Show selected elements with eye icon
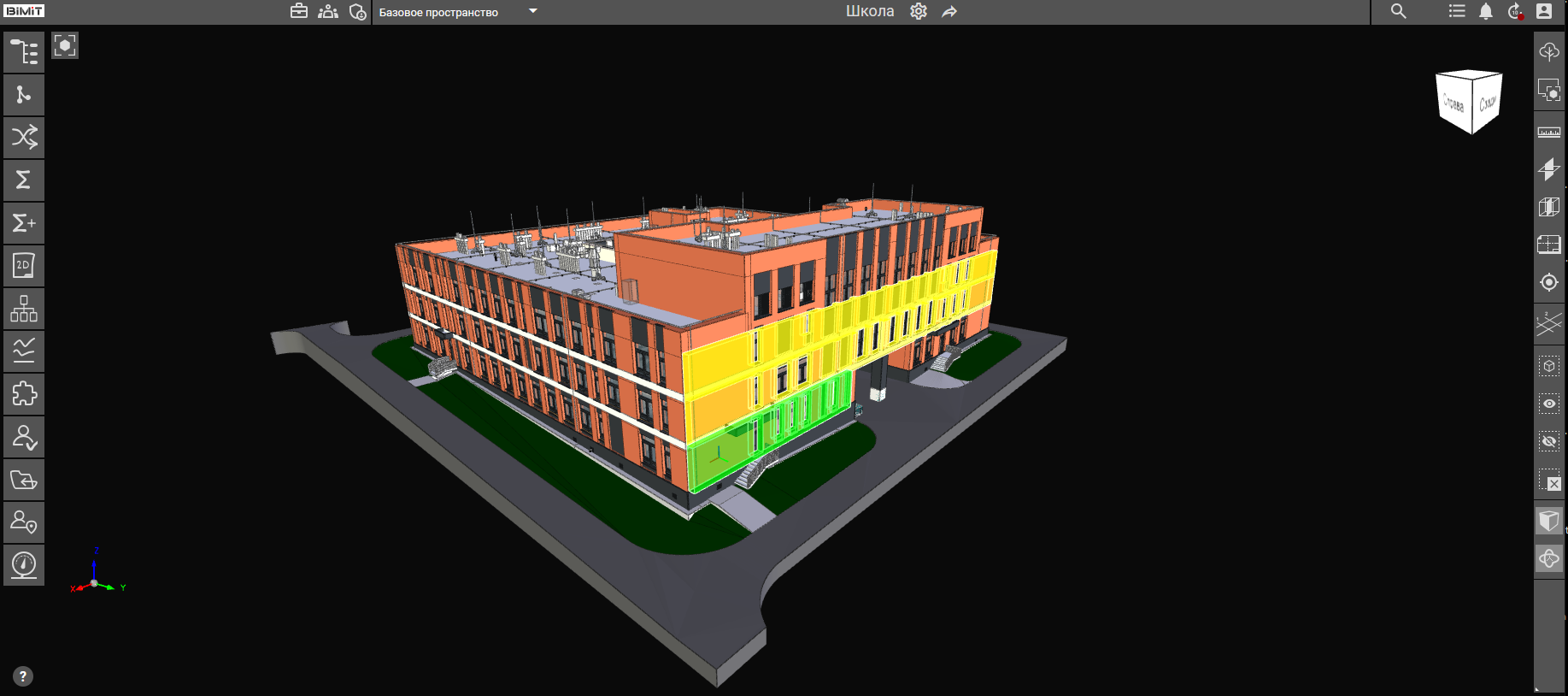This screenshot has height=696, width=1568. [x=1548, y=404]
